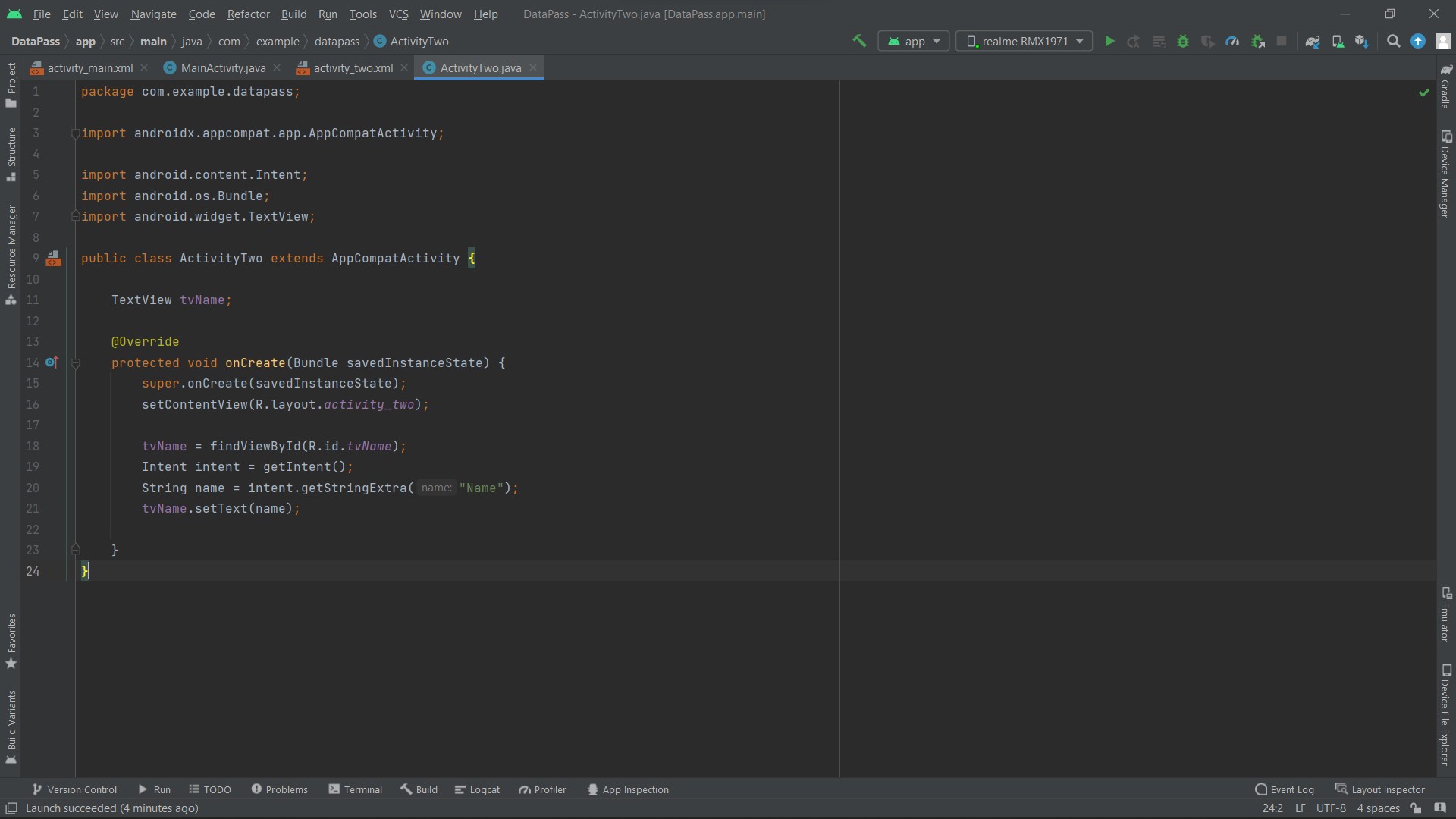Sync project with Gradle files

coord(1313,41)
